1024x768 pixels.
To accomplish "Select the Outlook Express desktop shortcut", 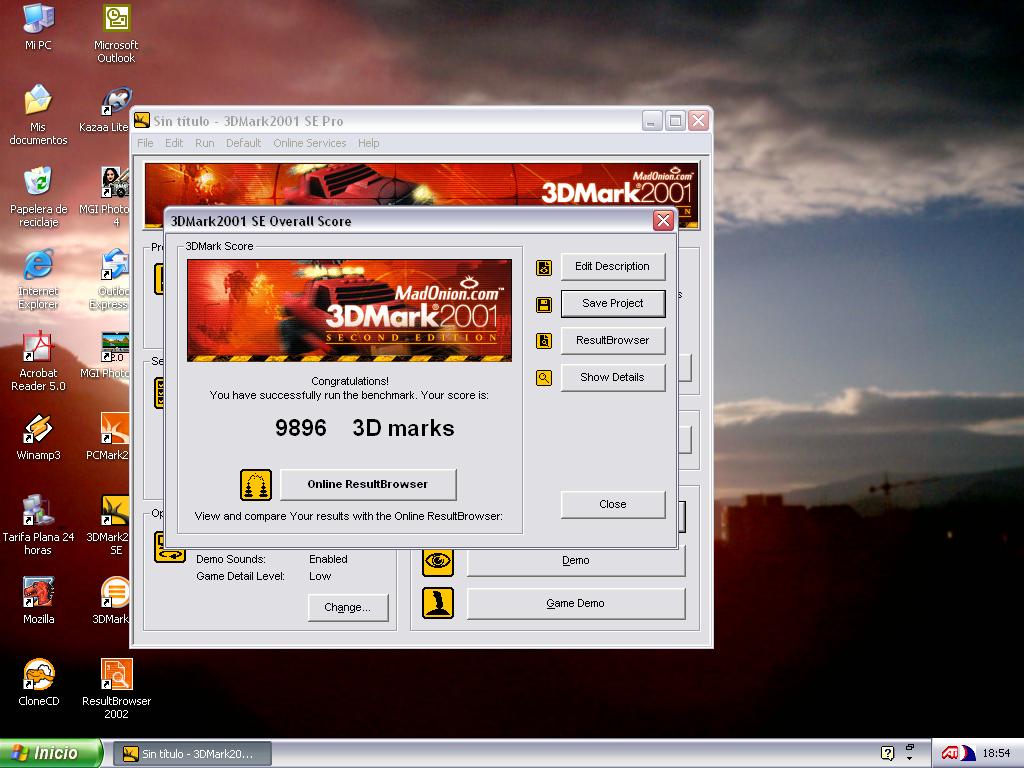I will pos(110,279).
